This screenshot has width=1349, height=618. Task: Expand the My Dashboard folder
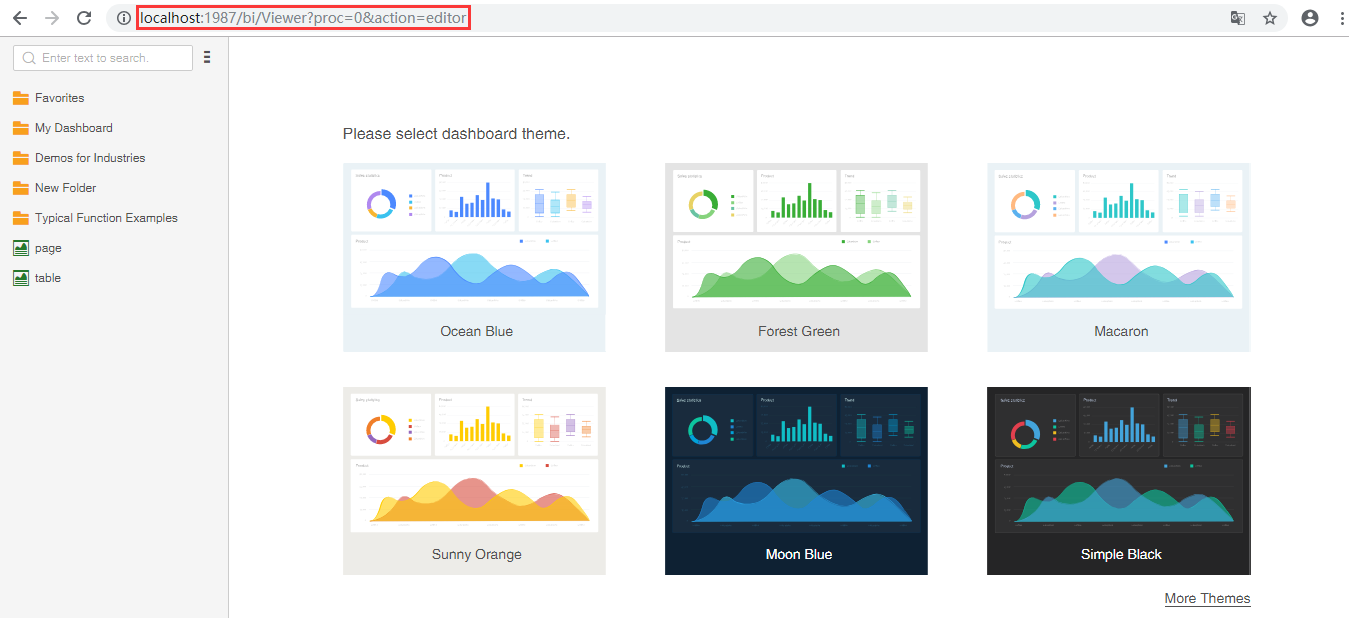[73, 128]
